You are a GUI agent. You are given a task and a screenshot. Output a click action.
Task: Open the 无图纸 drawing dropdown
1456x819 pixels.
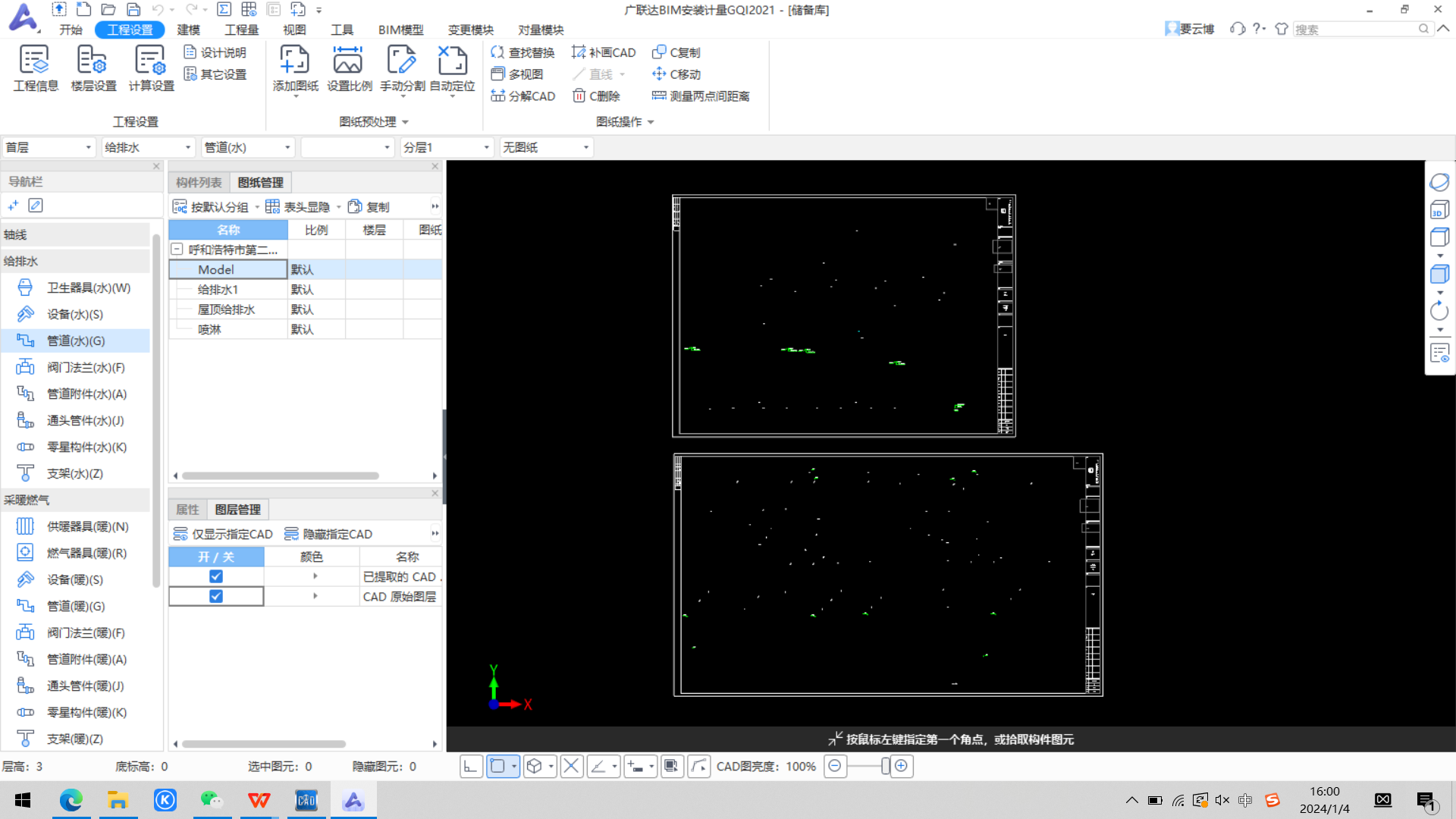tap(546, 147)
